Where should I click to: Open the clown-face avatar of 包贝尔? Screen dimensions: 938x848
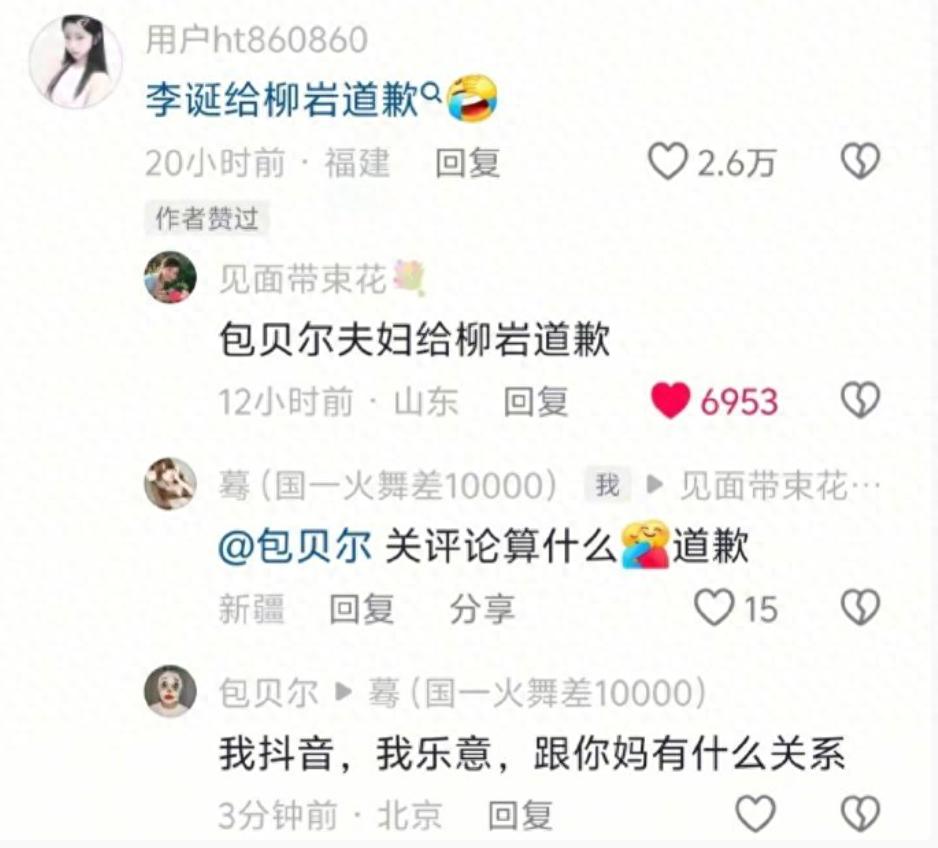click(x=170, y=691)
